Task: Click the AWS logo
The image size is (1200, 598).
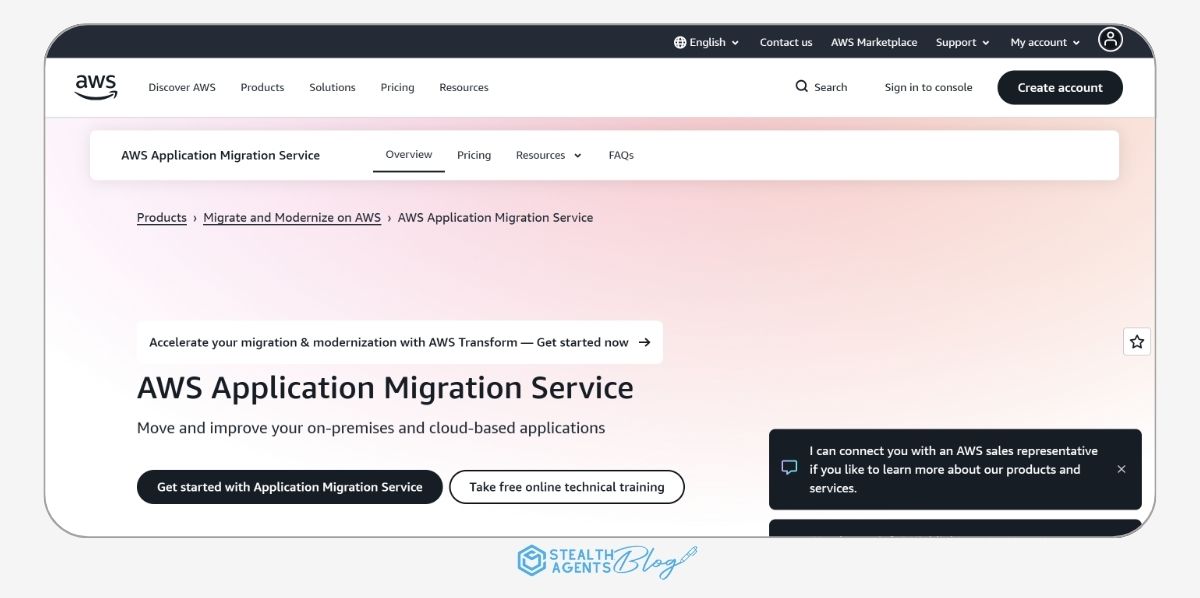Action: (95, 87)
